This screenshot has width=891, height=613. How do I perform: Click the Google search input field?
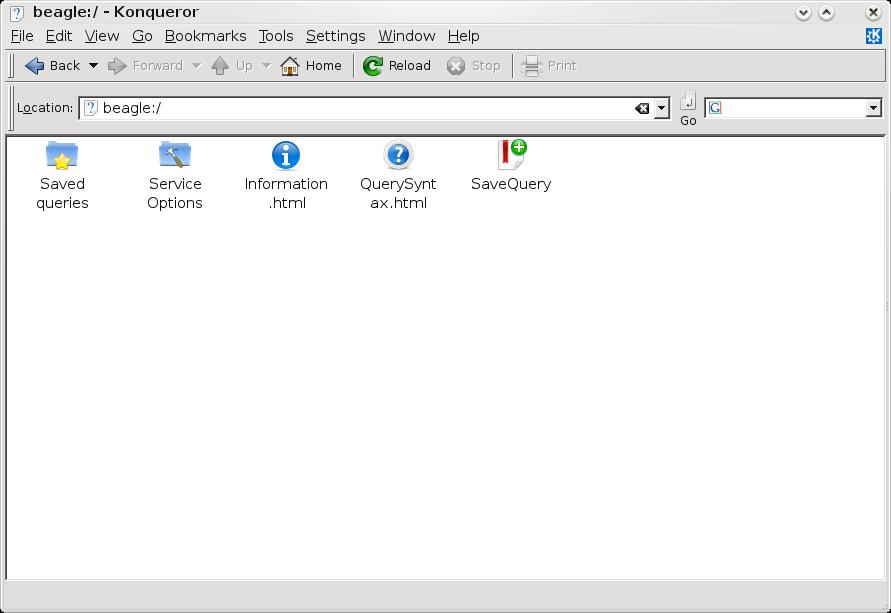(x=794, y=108)
